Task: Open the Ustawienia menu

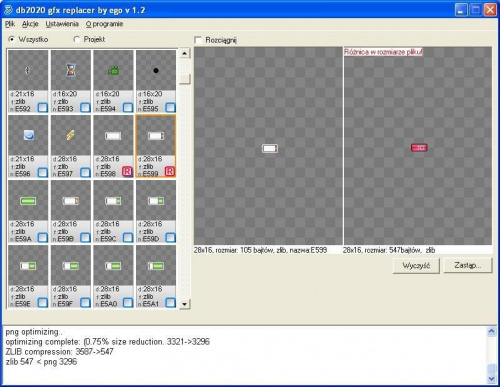Action: (x=62, y=24)
